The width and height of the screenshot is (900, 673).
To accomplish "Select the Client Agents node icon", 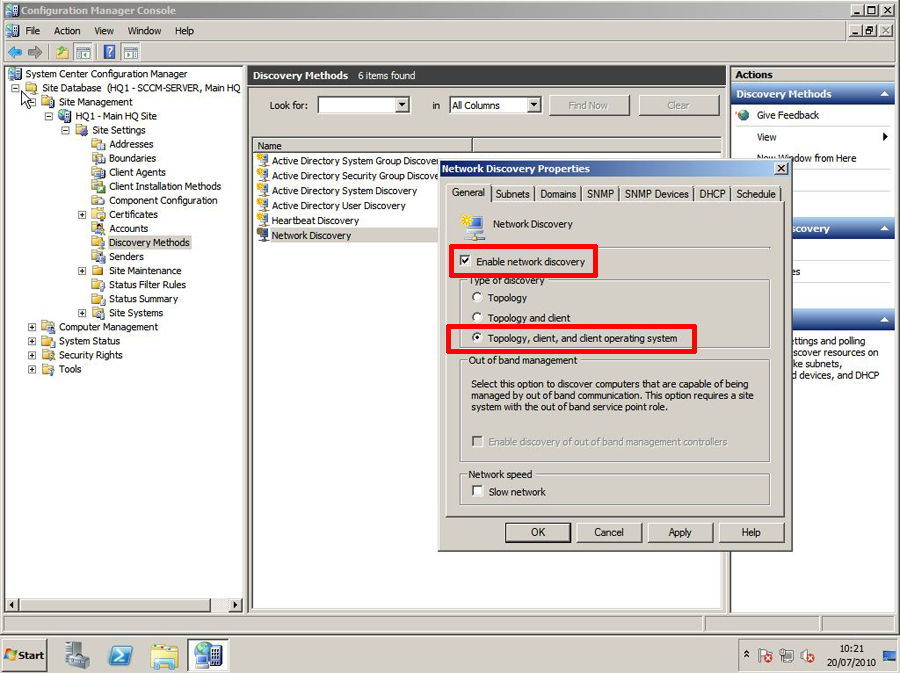I will [98, 172].
